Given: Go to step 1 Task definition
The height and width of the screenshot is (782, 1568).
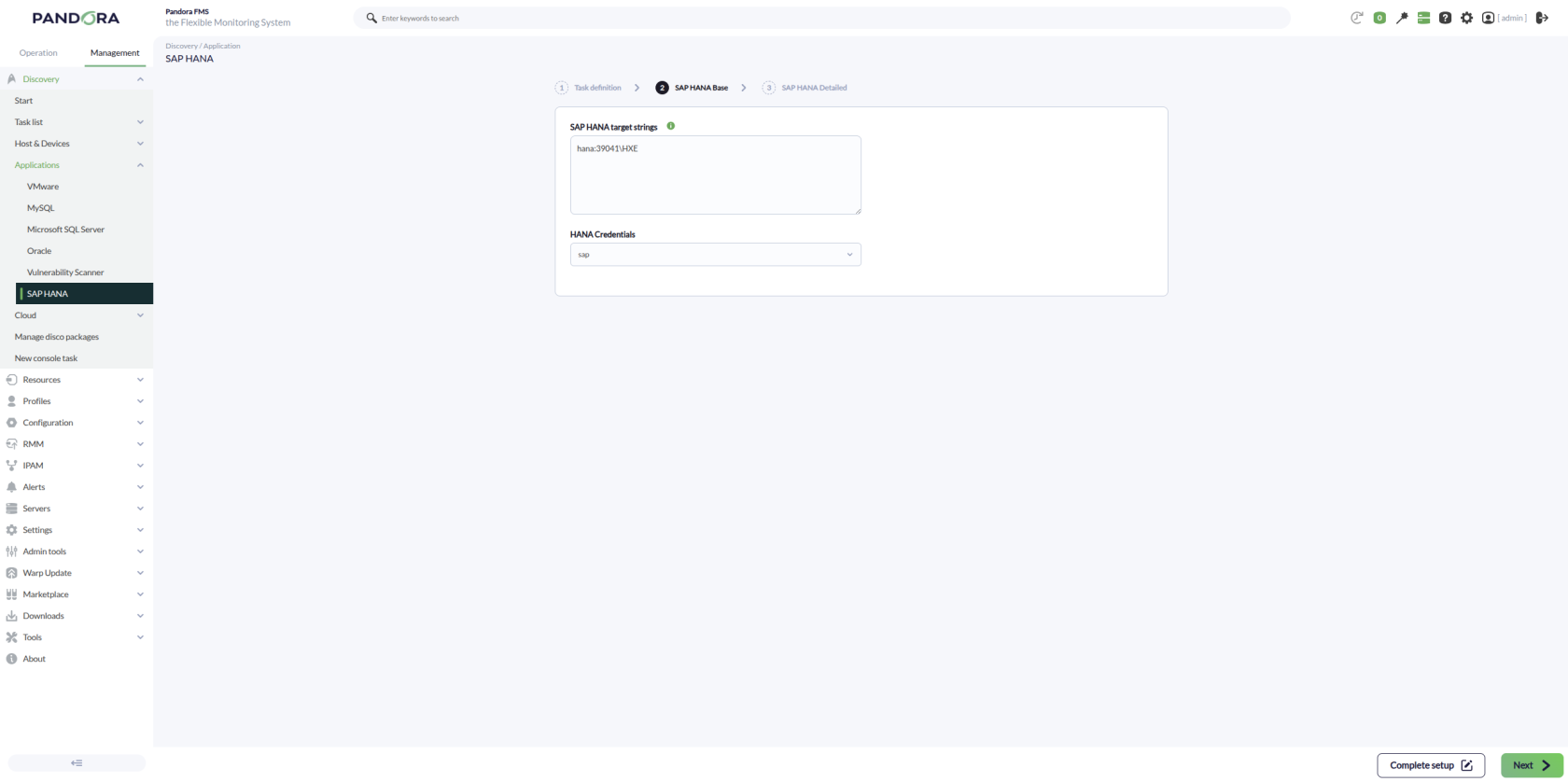Looking at the screenshot, I should tap(588, 88).
